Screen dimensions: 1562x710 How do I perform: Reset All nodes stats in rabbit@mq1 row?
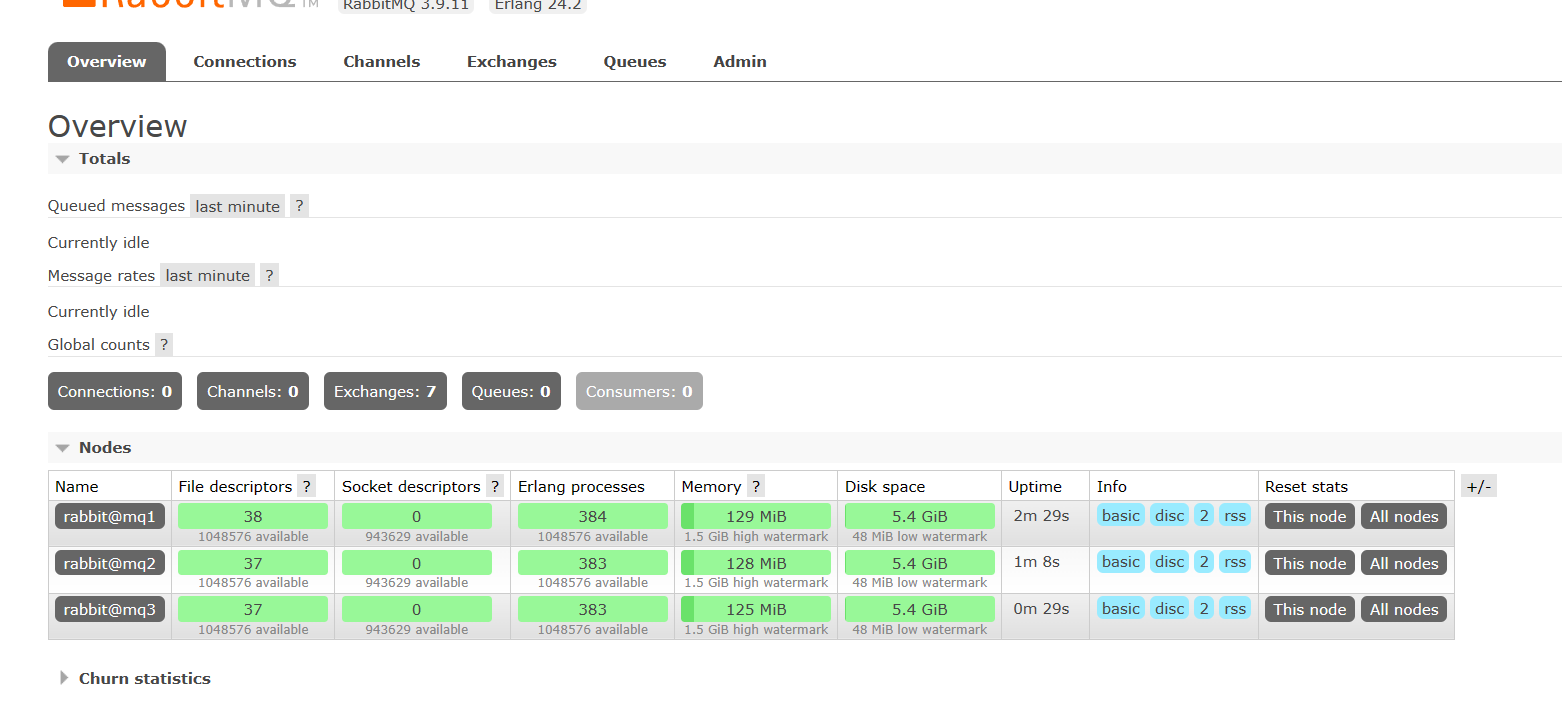click(x=1404, y=516)
